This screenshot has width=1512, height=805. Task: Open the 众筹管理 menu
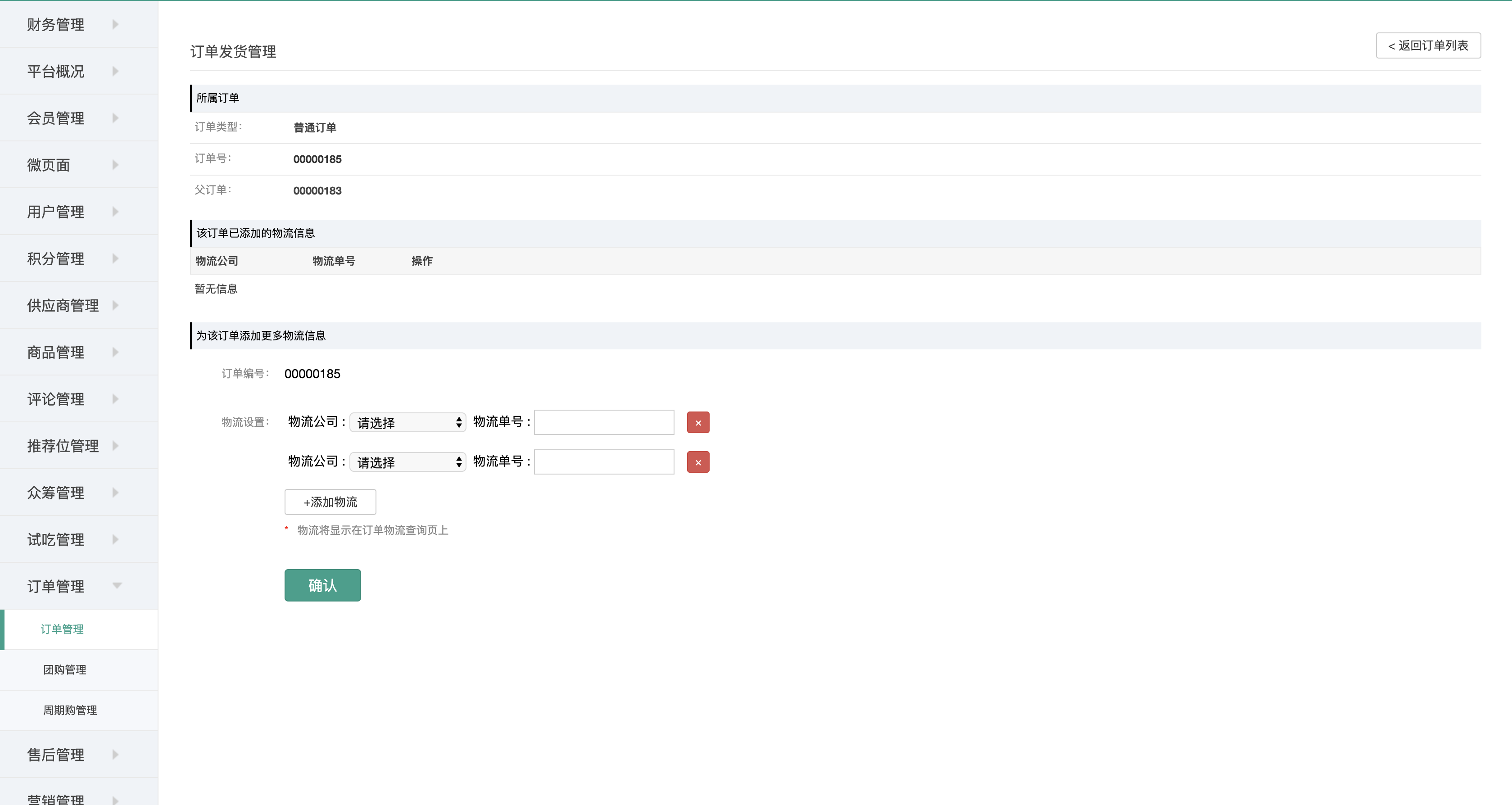pos(79,492)
